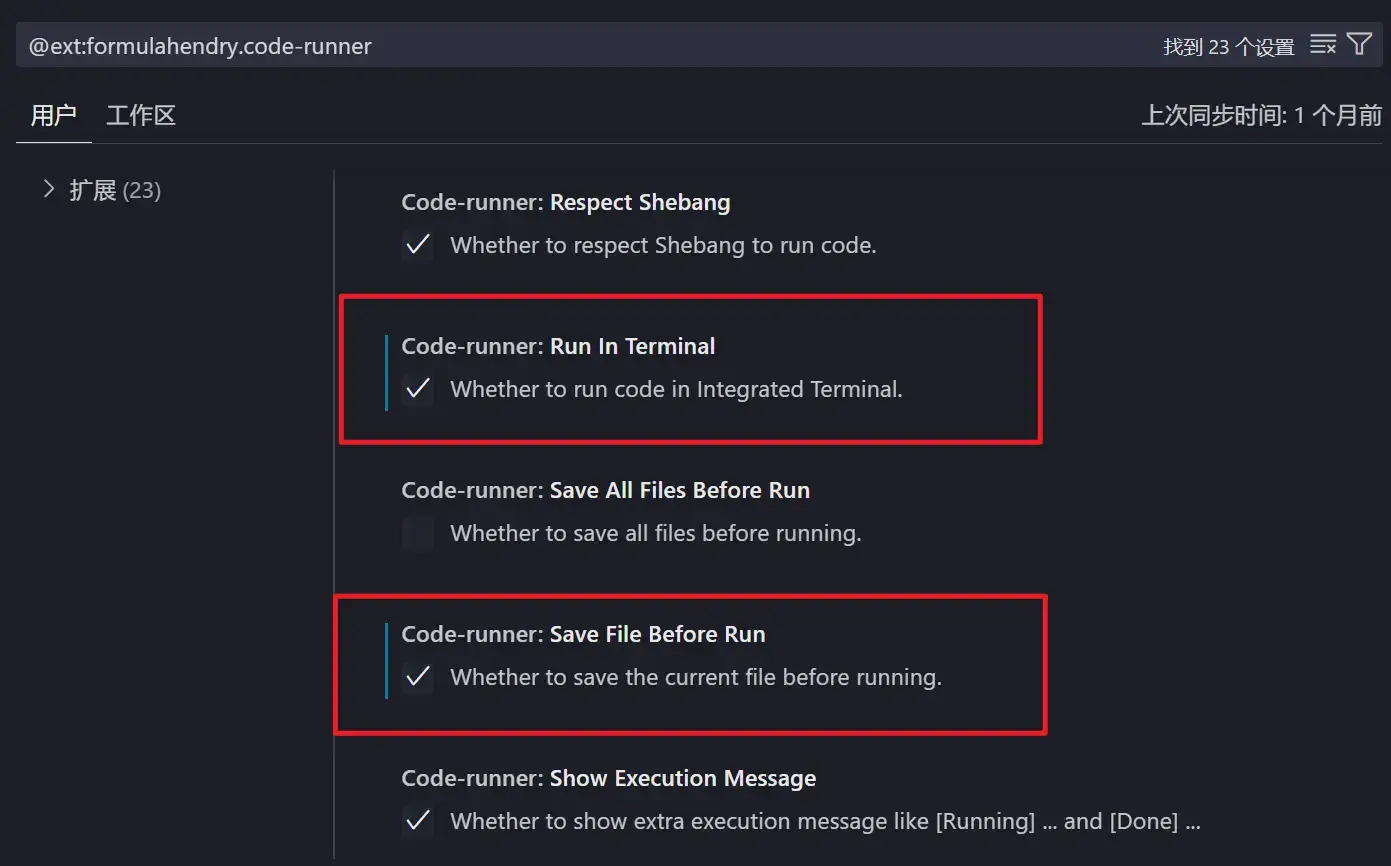Screen dimensions: 1391x866
Task: Clear the settings search input icon
Action: pyautogui.click(x=1323, y=45)
